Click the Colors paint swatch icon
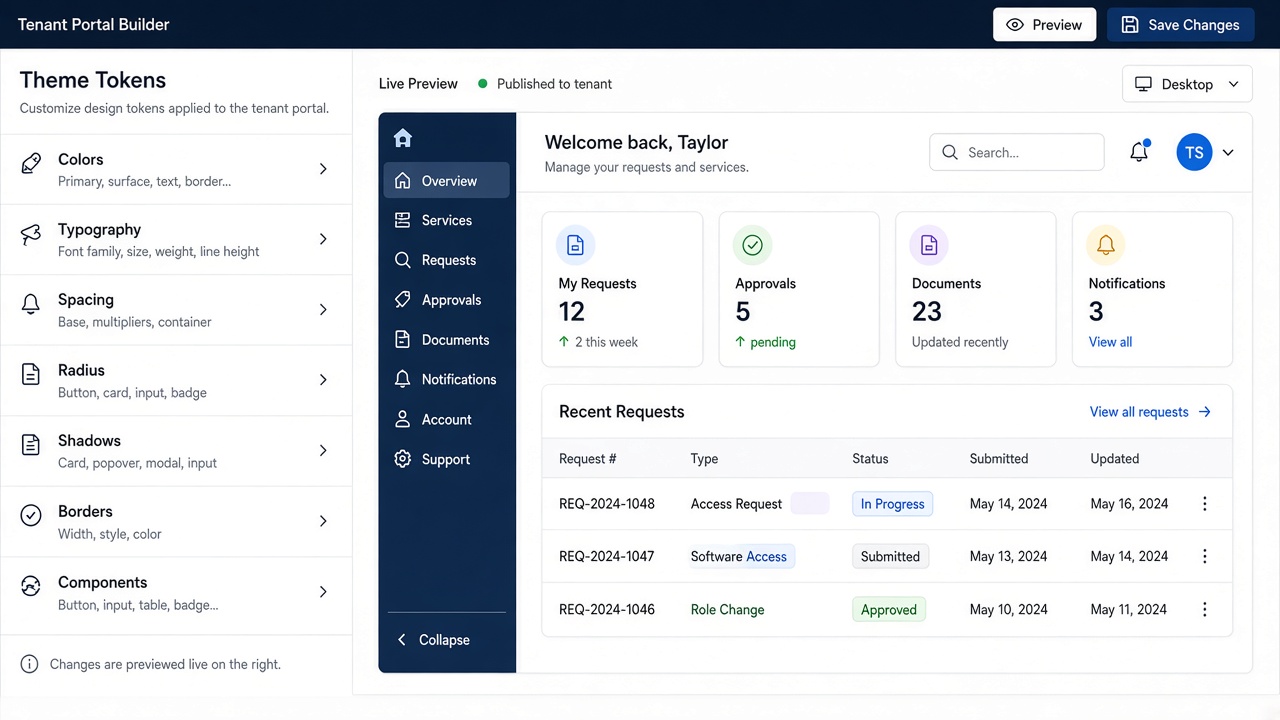Image resolution: width=1280 pixels, height=720 pixels. click(x=31, y=163)
